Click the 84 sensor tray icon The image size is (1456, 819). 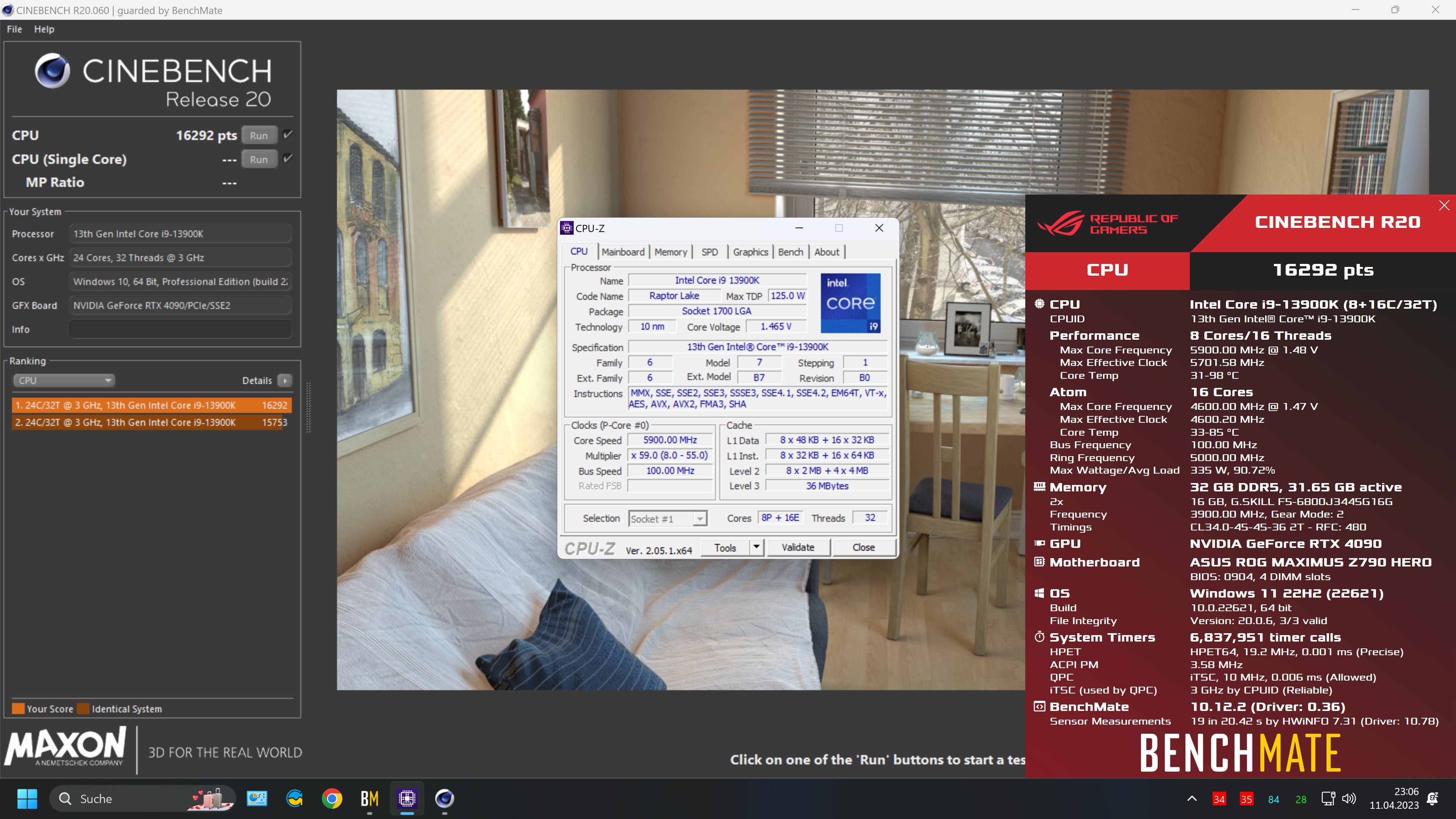point(1274,799)
